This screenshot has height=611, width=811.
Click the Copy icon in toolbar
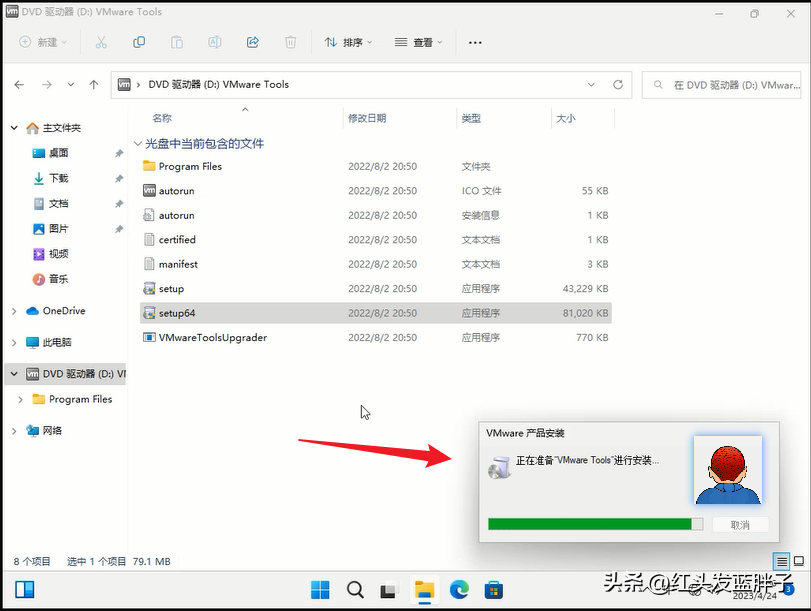coord(139,42)
